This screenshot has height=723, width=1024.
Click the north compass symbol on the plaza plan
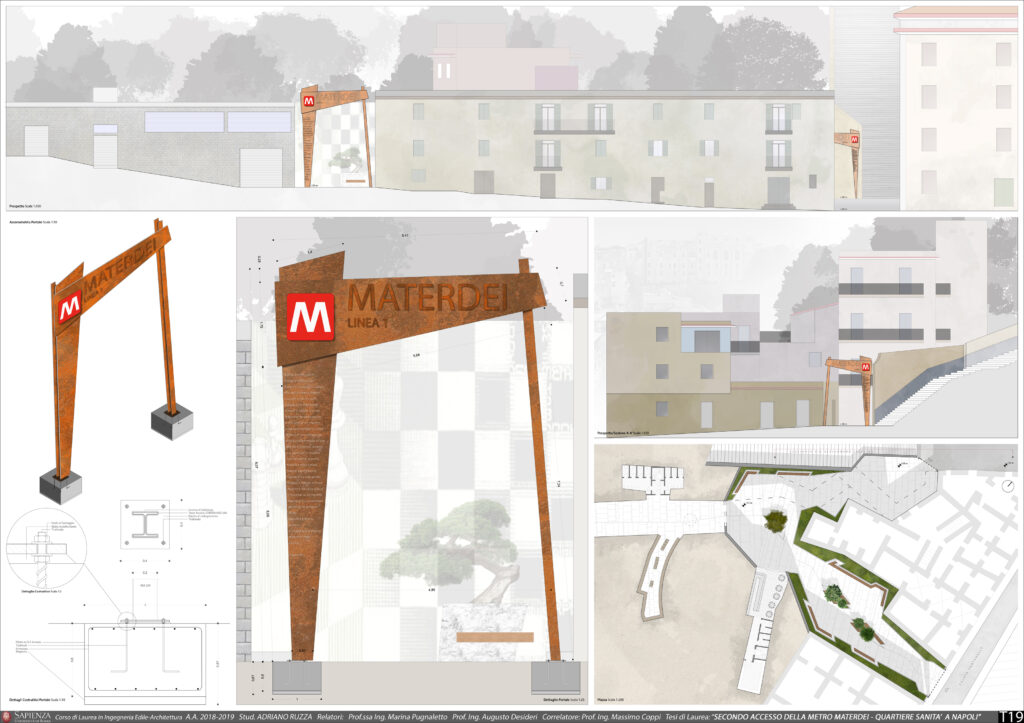coord(1008,486)
